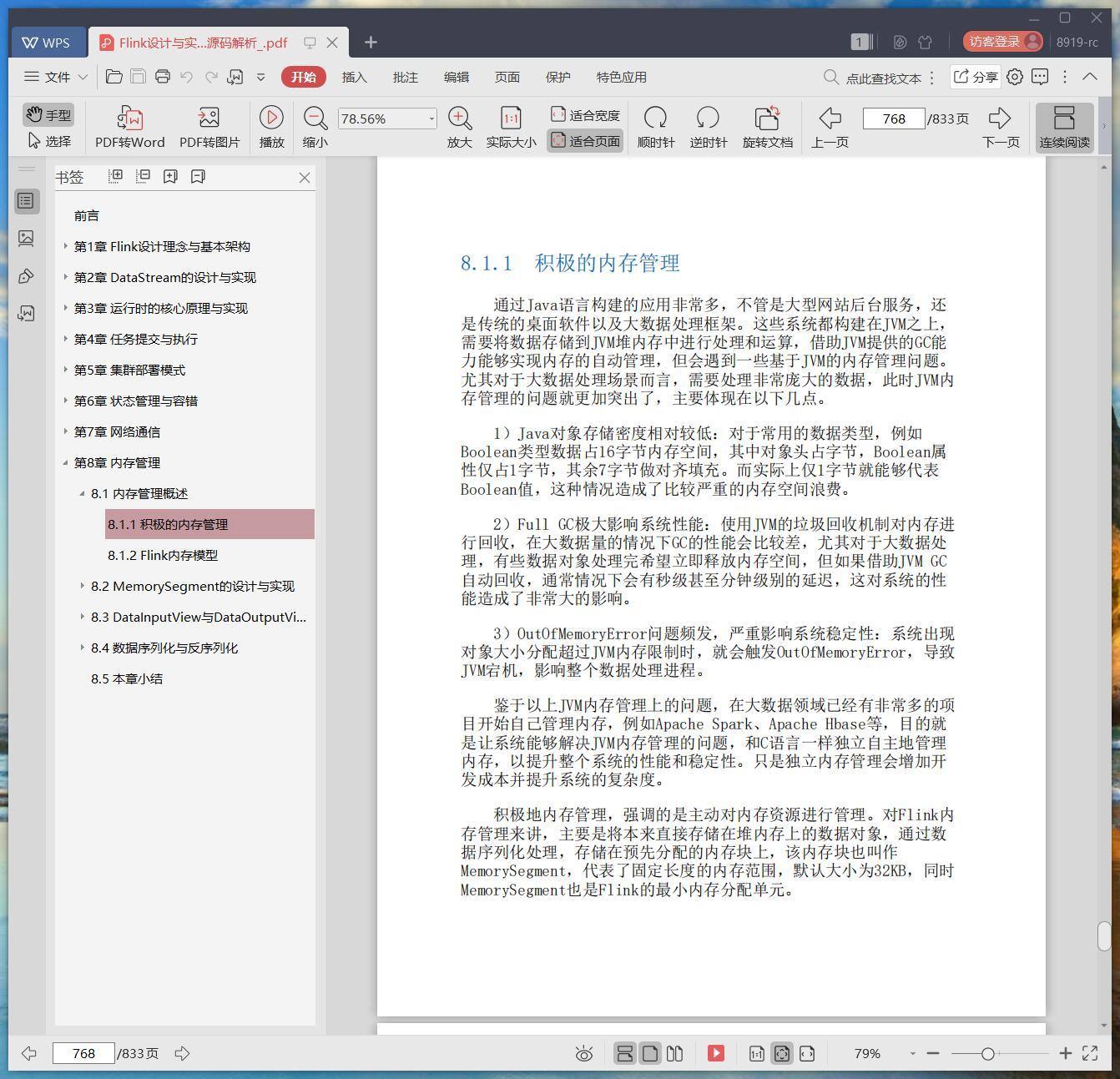Click the redo arrow icon

(211, 77)
